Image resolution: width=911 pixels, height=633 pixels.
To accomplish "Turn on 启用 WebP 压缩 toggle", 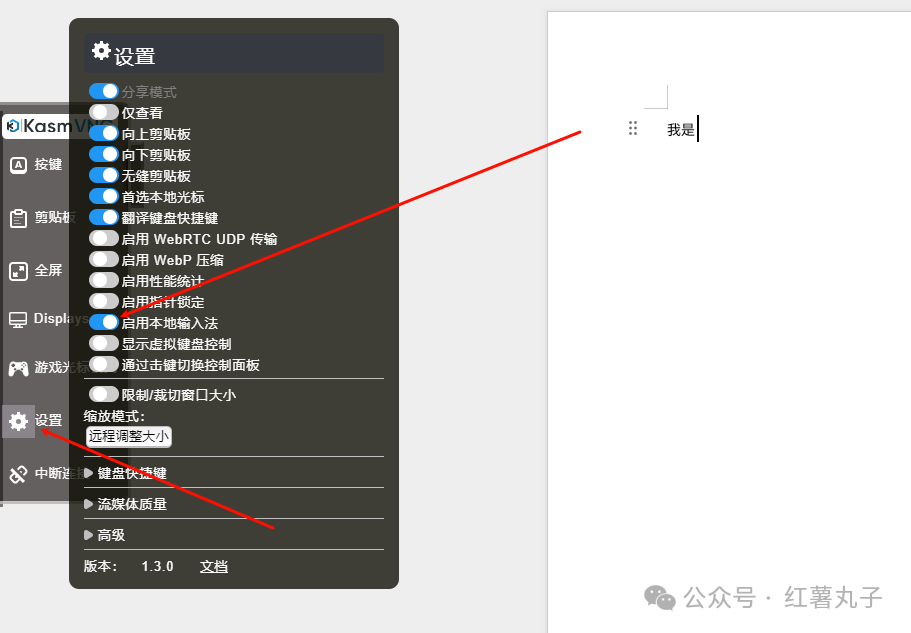I will 104,259.
